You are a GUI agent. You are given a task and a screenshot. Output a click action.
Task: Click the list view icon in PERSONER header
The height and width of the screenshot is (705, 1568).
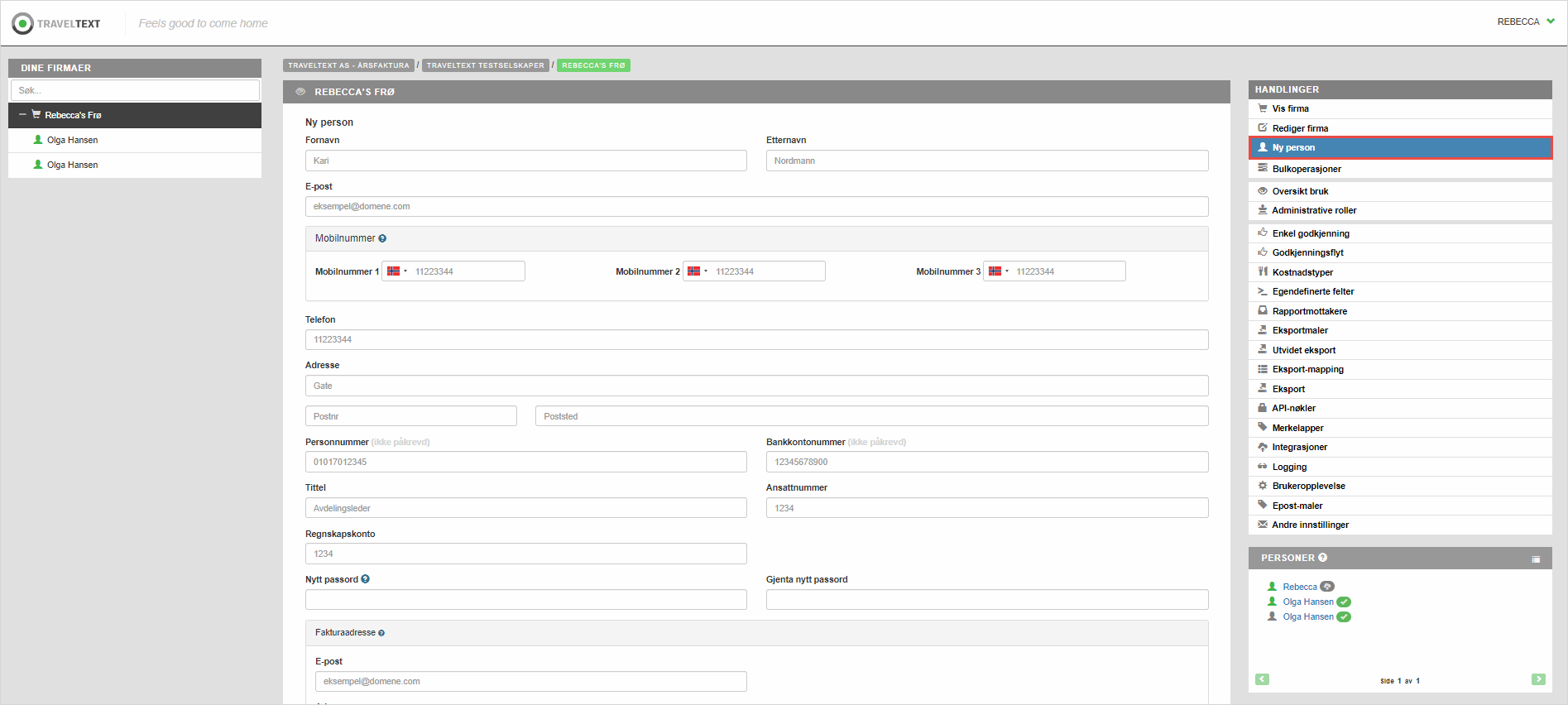1536,559
